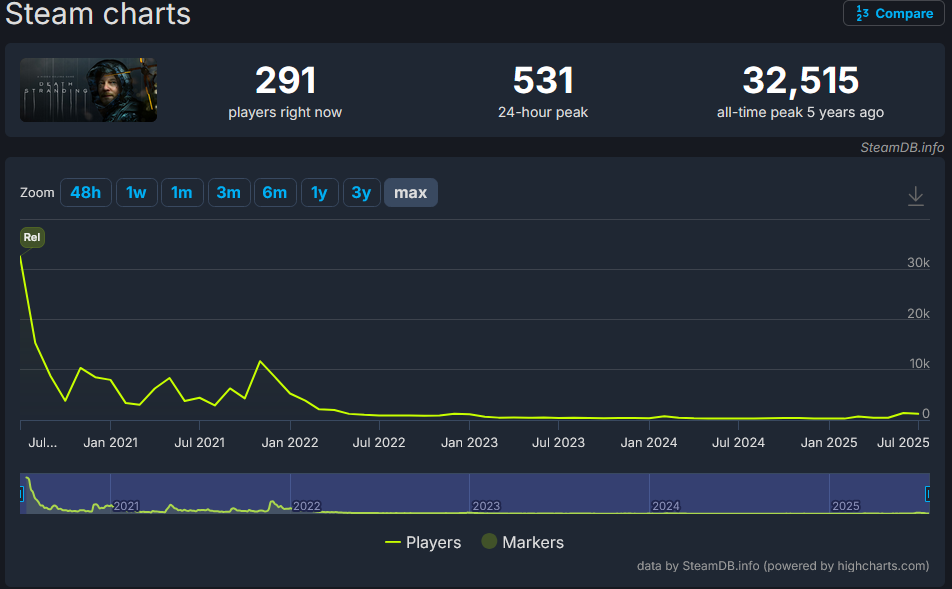
Task: Click the Jan 2021 axis label
Action: point(110,443)
